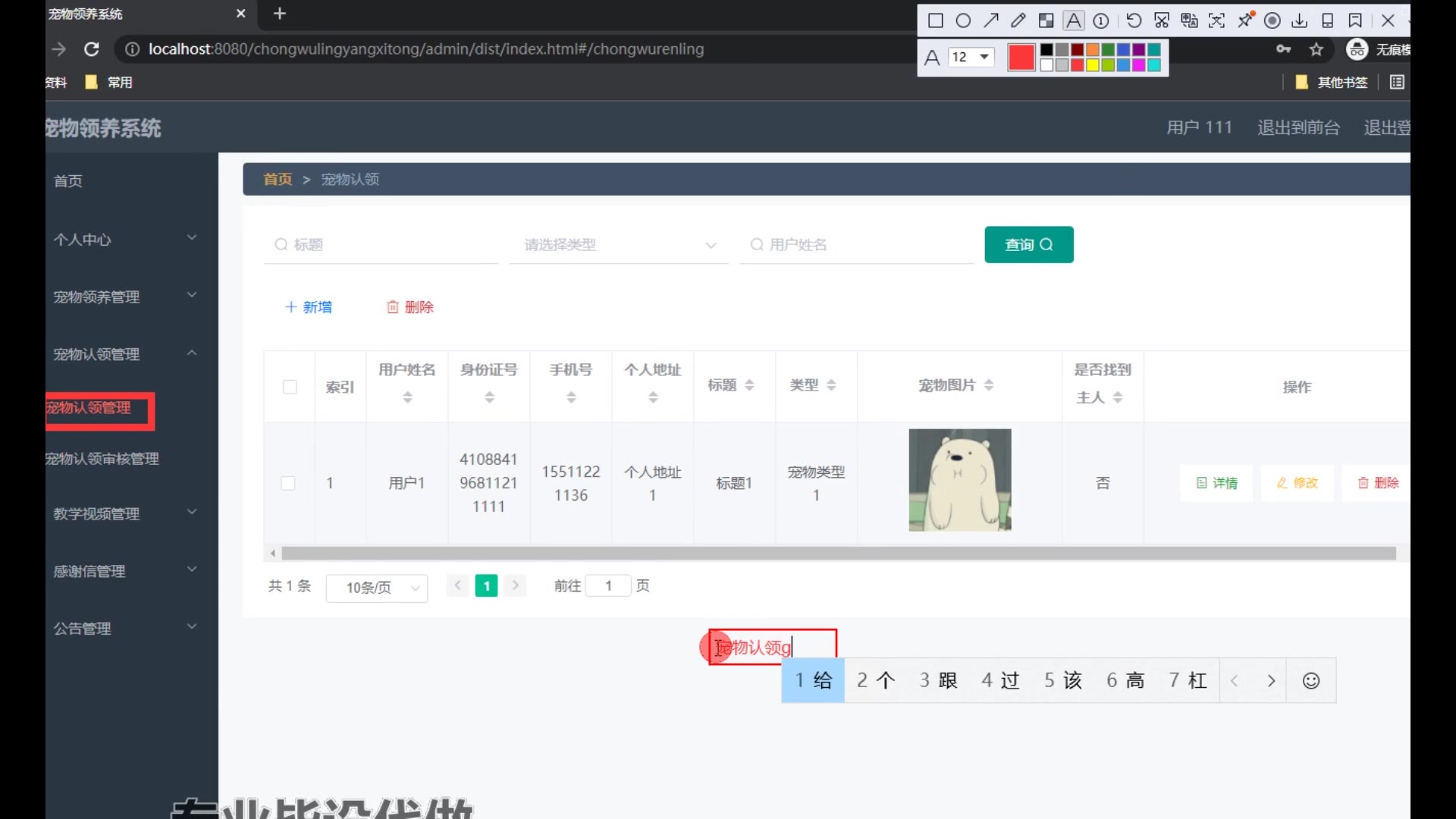Select IME candidate 3 跟
The width and height of the screenshot is (1456, 819).
click(938, 681)
